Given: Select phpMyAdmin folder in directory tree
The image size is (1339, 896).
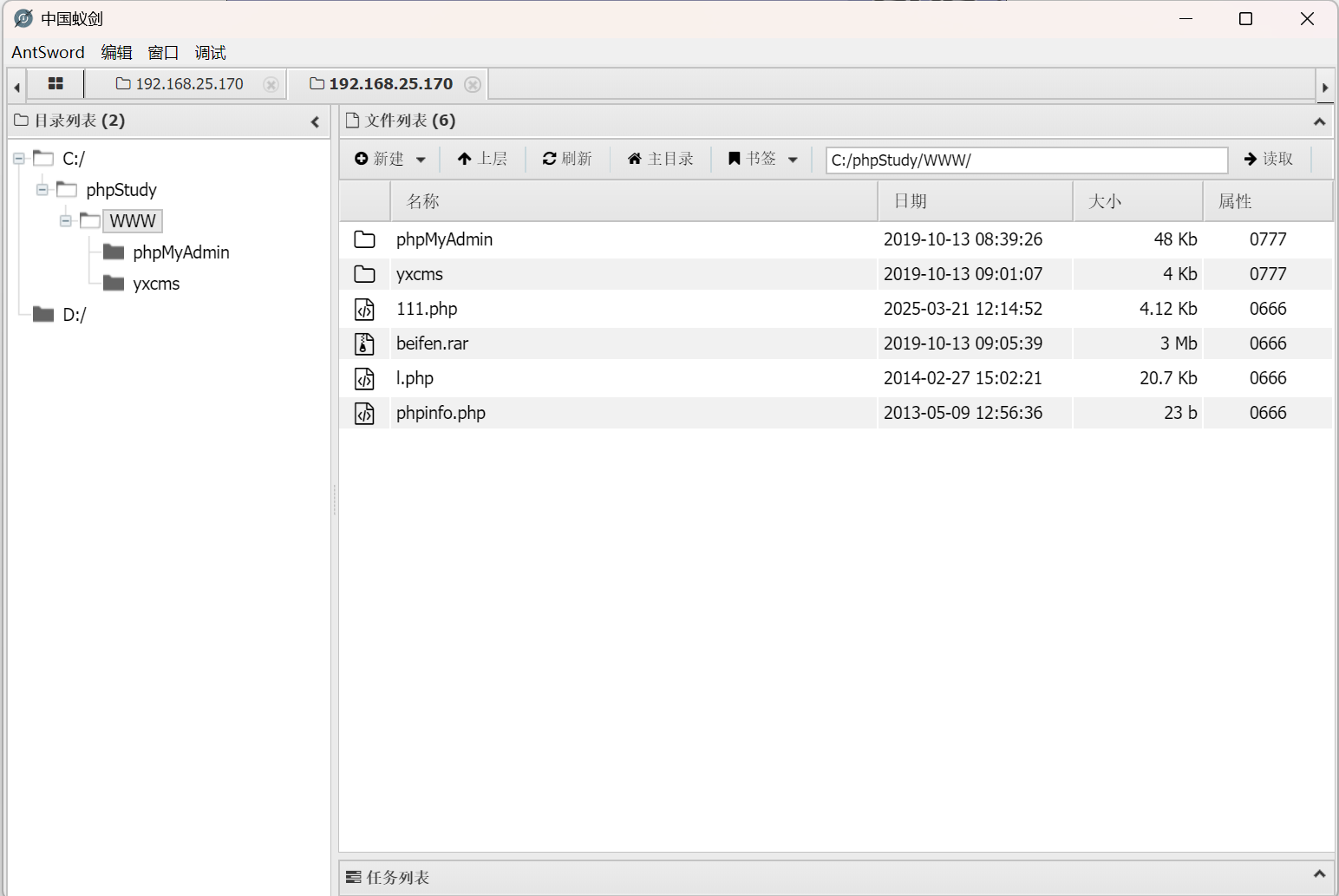Looking at the screenshot, I should pyautogui.click(x=181, y=252).
